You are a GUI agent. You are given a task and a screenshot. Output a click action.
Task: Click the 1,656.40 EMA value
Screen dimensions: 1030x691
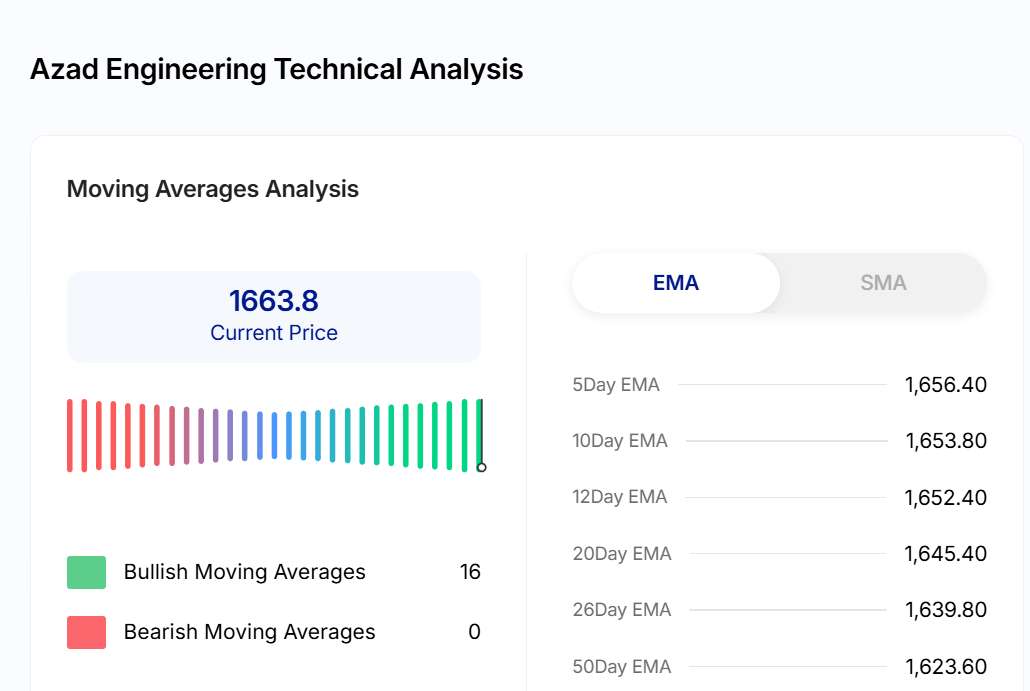tap(945, 385)
